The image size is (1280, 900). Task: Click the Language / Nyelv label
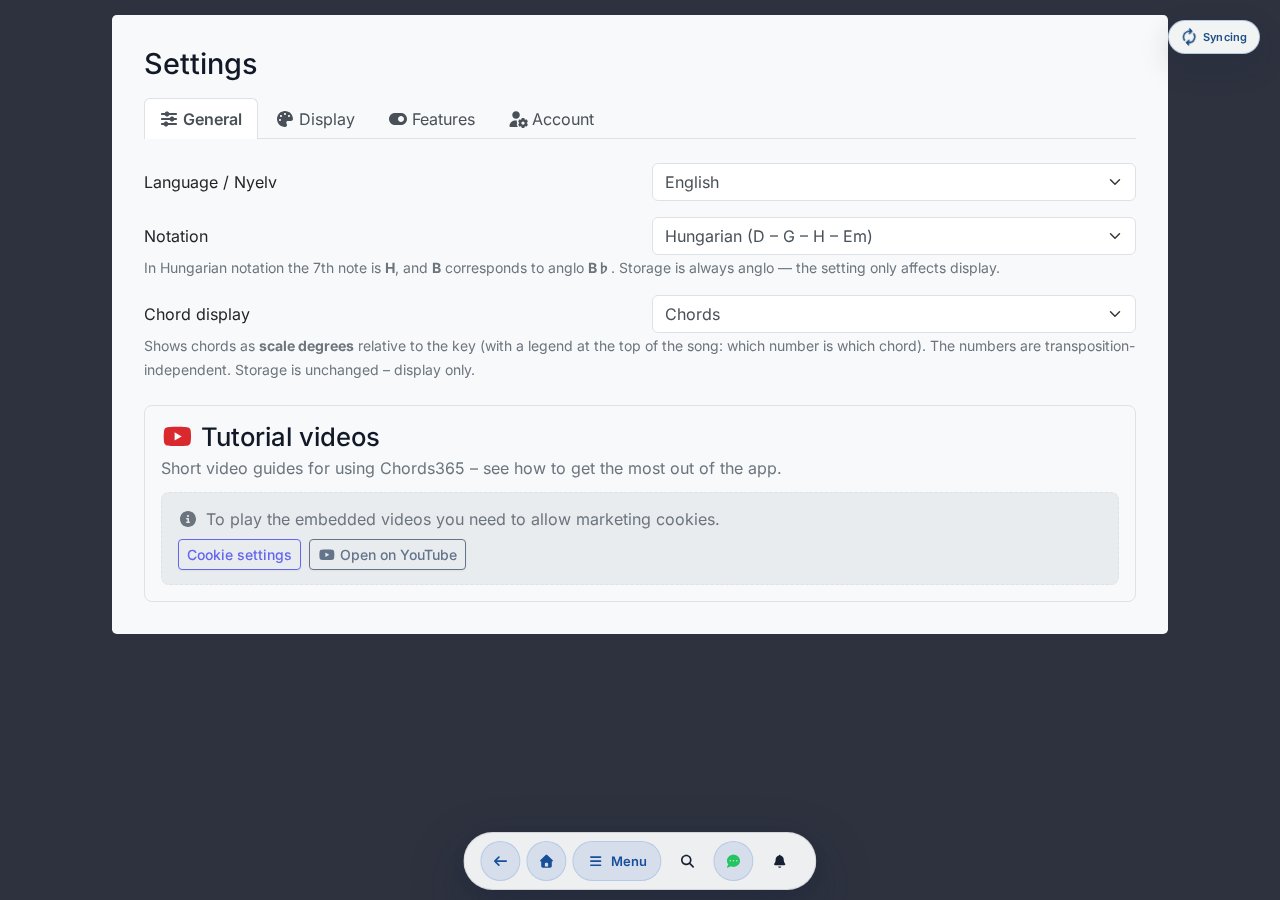click(210, 182)
